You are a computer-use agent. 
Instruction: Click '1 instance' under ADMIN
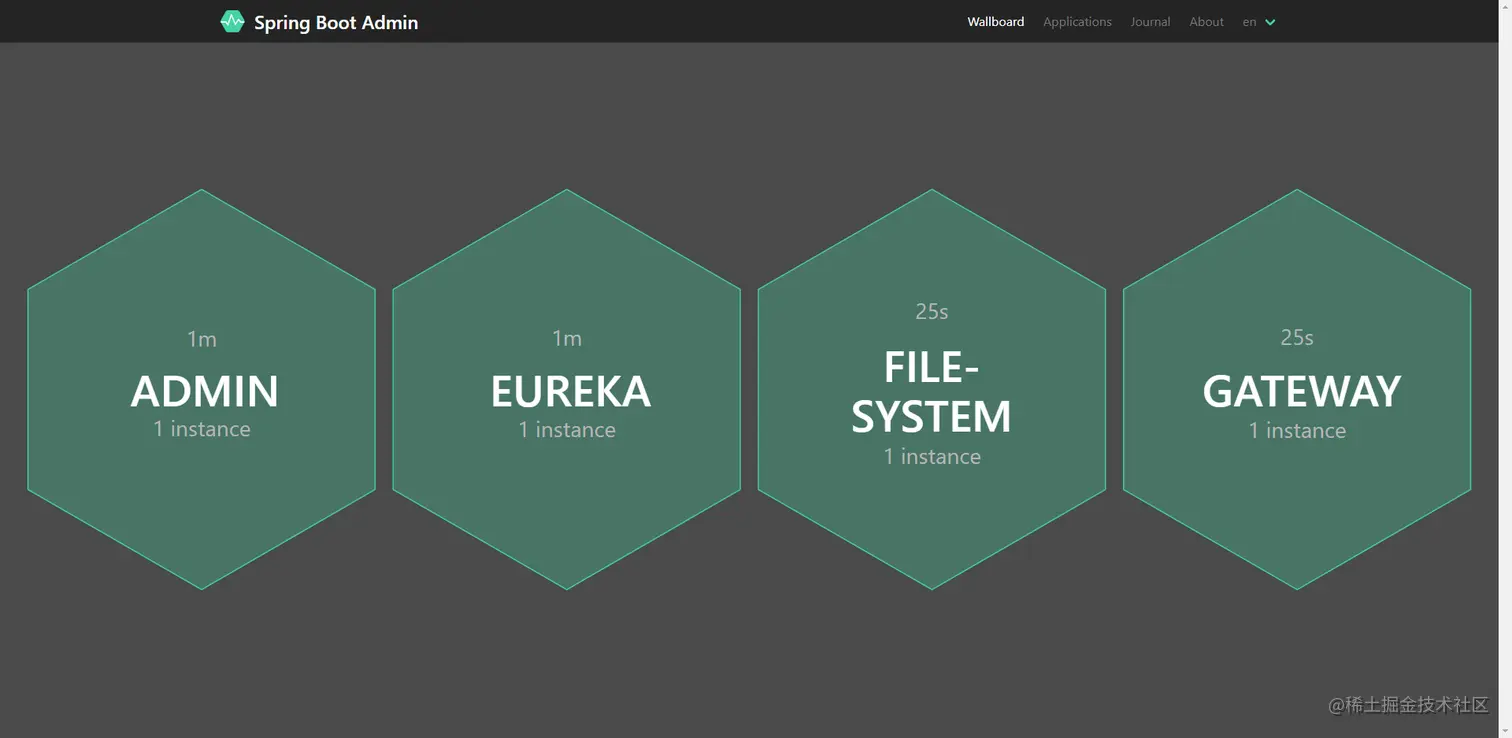(x=202, y=429)
